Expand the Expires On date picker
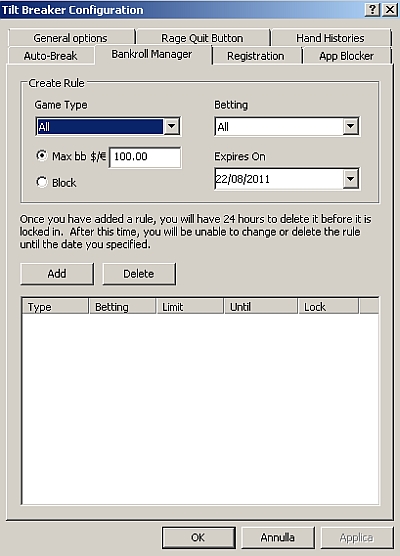Viewport: 400px width, 556px height. point(350,179)
